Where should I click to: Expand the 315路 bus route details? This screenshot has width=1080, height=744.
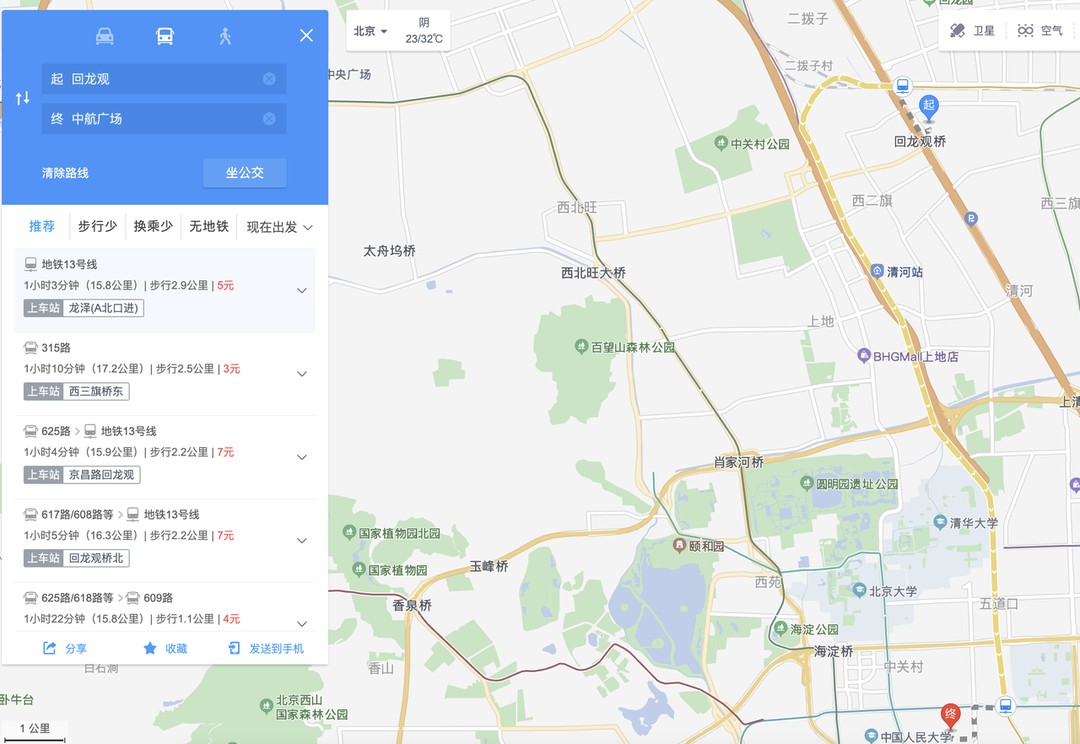click(302, 373)
